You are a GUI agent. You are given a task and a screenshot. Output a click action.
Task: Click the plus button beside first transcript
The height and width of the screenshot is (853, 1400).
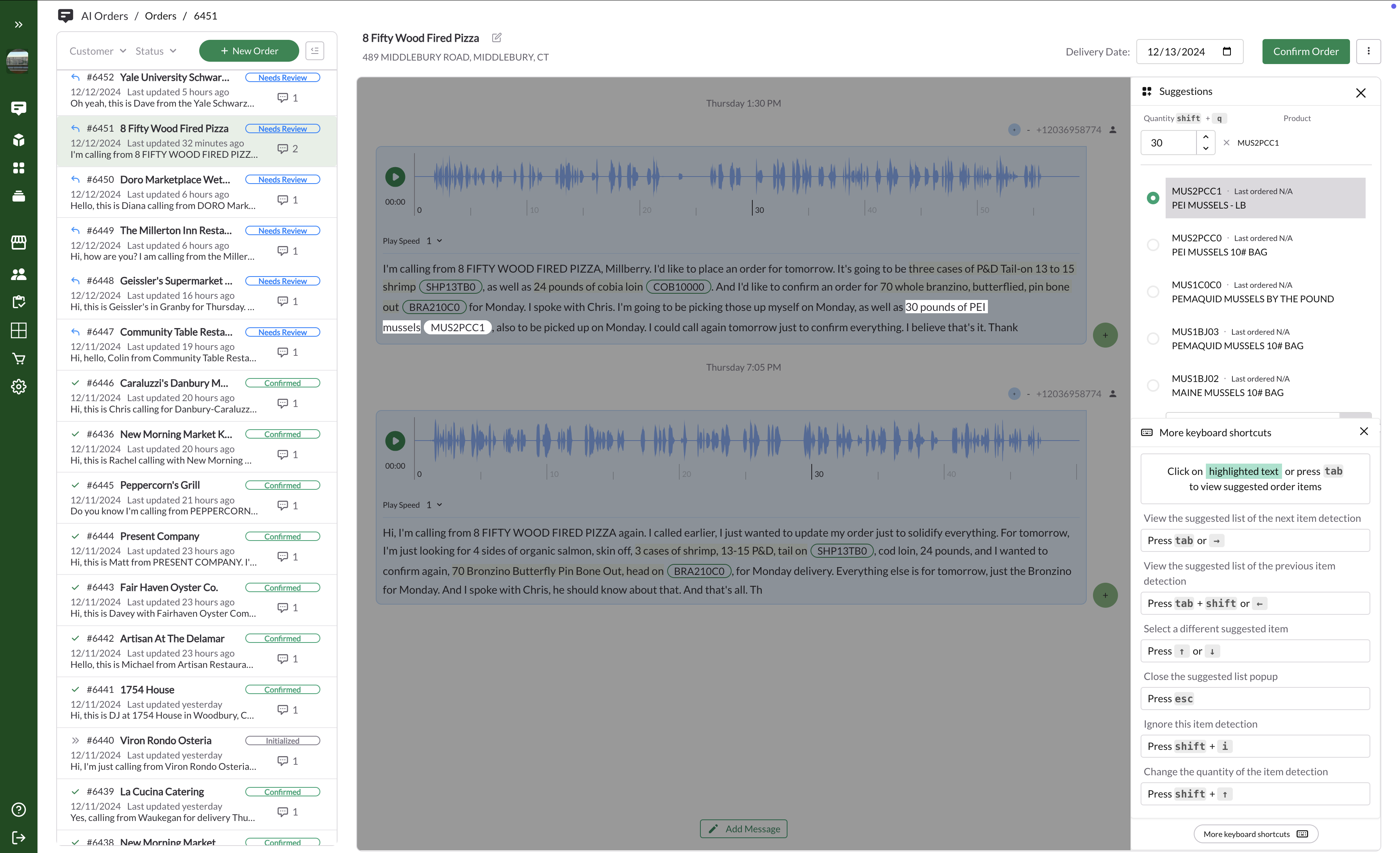(x=1105, y=335)
